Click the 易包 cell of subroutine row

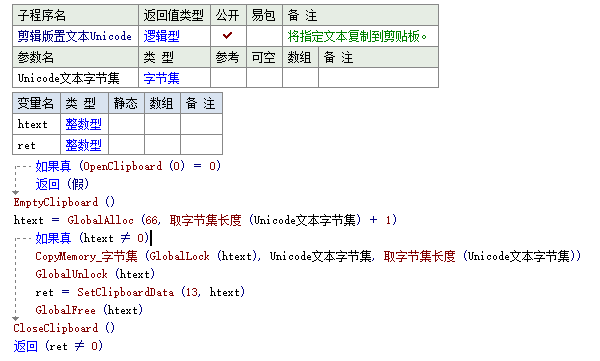(264, 36)
